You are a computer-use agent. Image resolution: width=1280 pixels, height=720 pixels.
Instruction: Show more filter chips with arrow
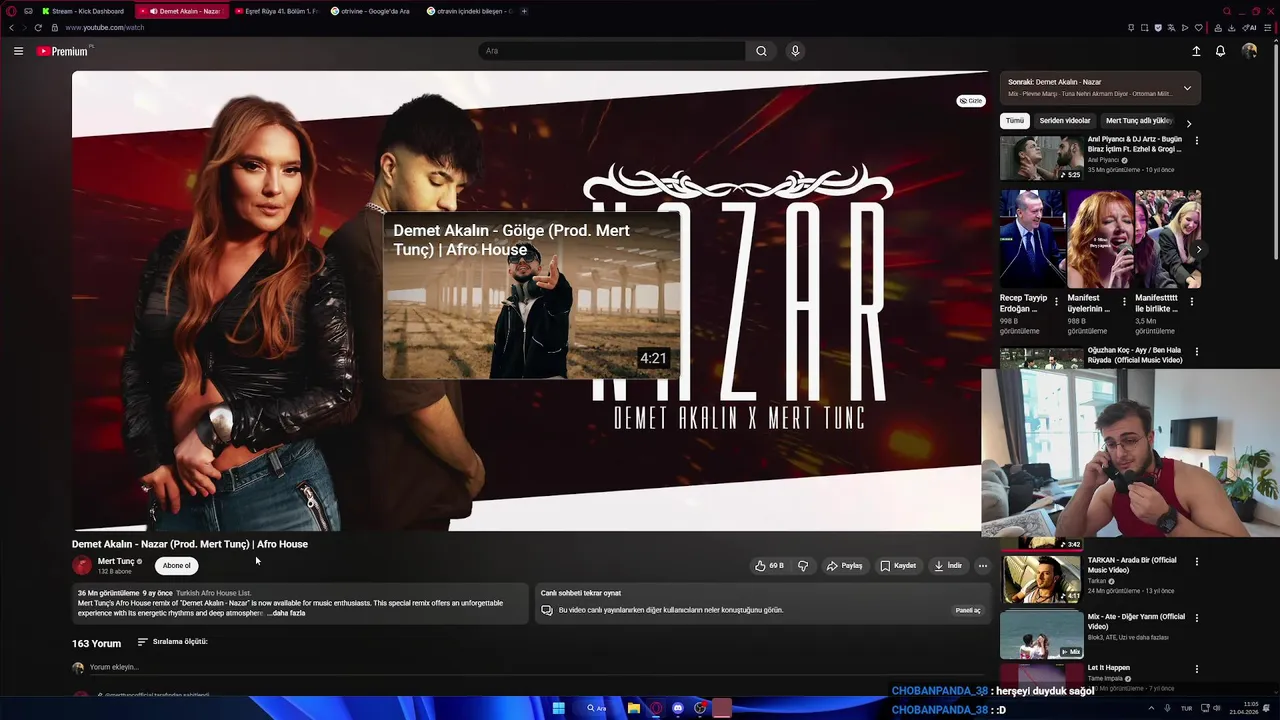[1189, 123]
